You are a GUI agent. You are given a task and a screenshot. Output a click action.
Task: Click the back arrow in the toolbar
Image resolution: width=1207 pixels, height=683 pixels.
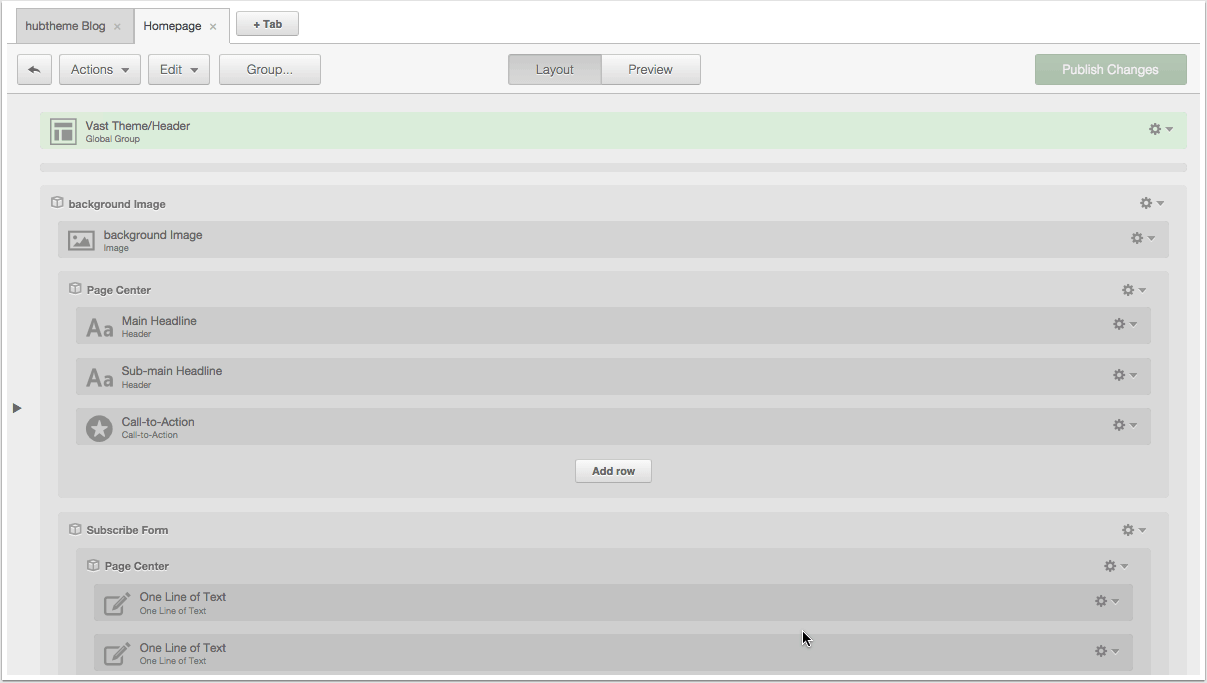click(34, 69)
